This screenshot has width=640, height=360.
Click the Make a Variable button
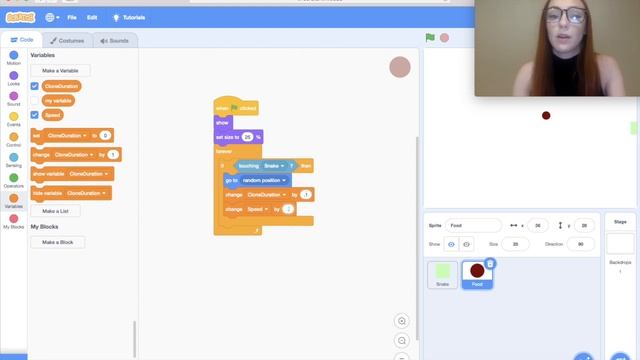60,71
